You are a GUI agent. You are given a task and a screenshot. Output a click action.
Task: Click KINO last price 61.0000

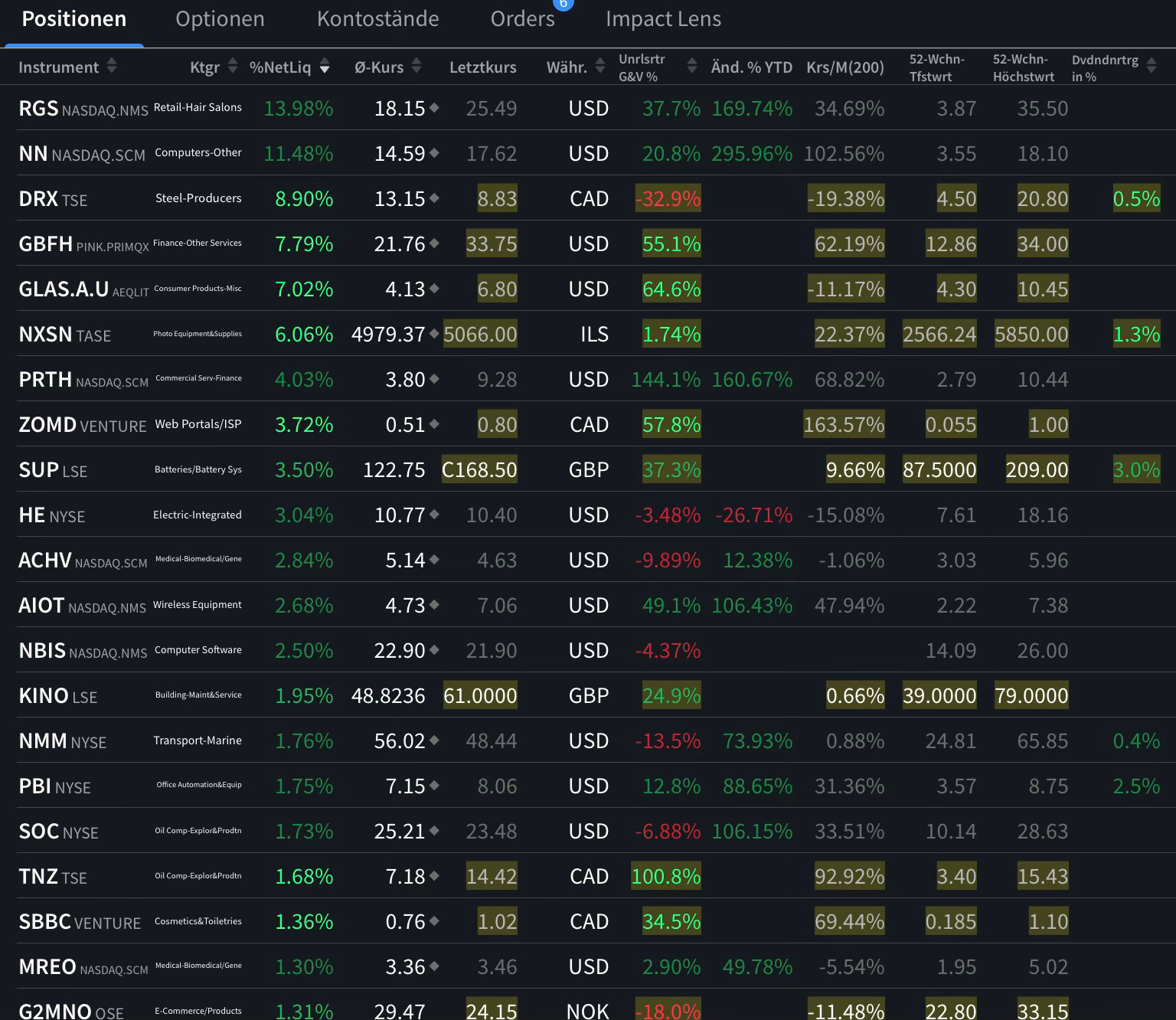coord(480,695)
